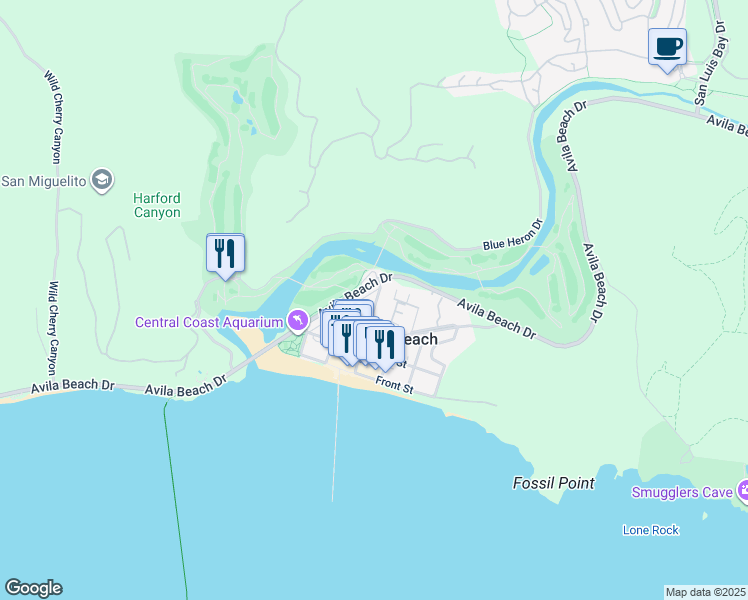The width and height of the screenshot is (748, 600).
Task: Open the San Miguelito school icon
Action: pyautogui.click(x=102, y=181)
